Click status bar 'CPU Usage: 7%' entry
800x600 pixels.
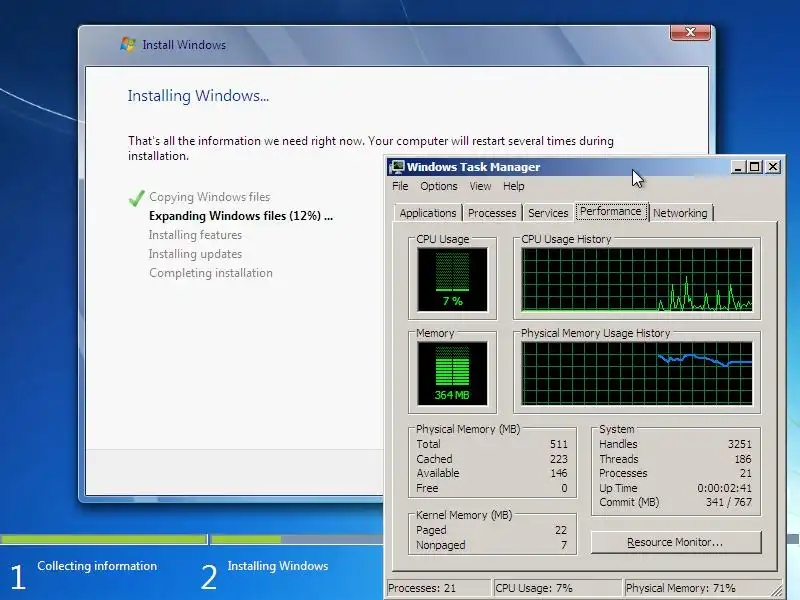click(558, 588)
